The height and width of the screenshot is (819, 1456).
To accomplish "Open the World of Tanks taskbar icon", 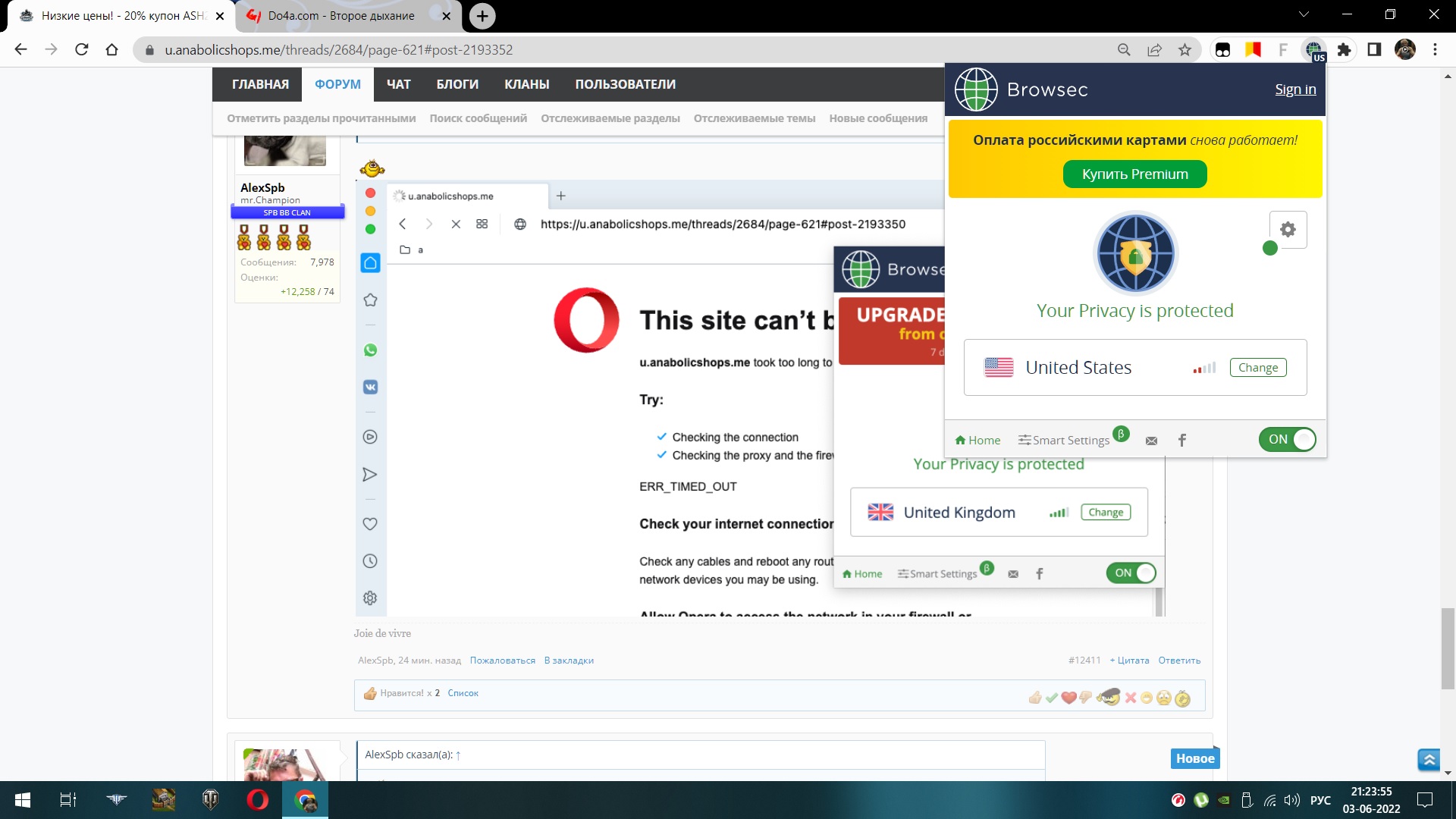I will (210, 800).
